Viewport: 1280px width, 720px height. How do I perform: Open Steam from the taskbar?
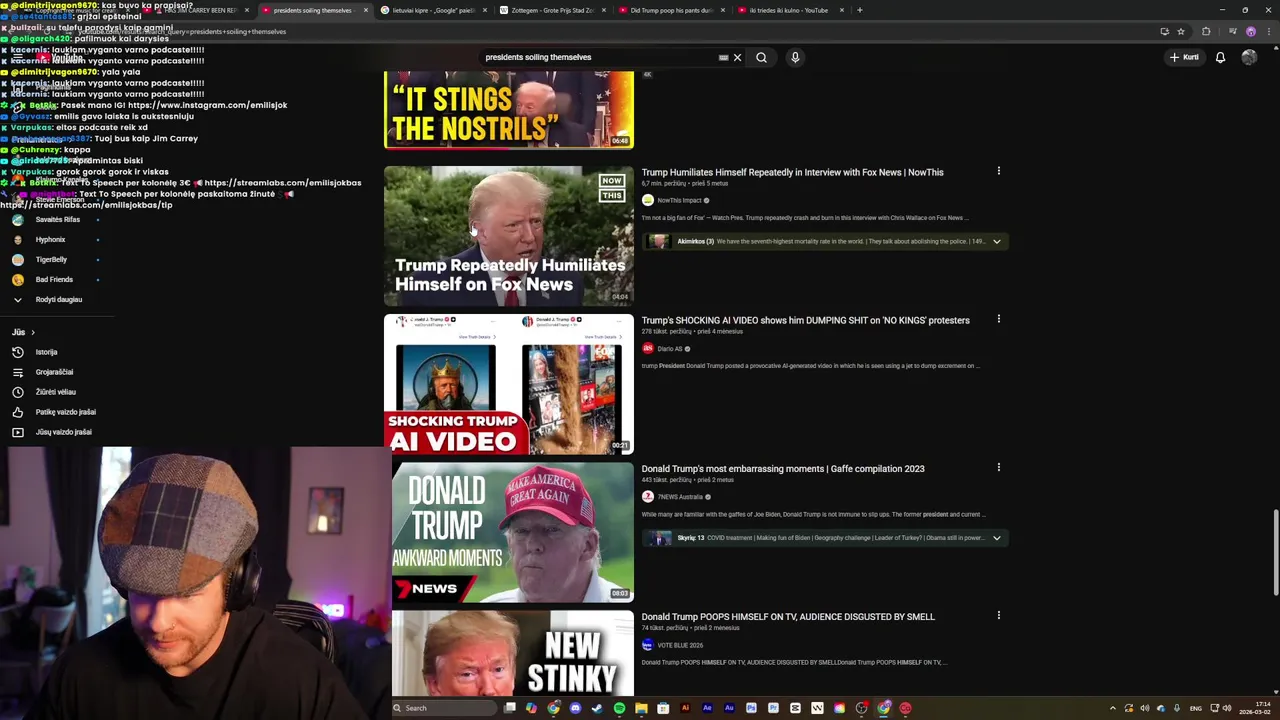[x=597, y=708]
